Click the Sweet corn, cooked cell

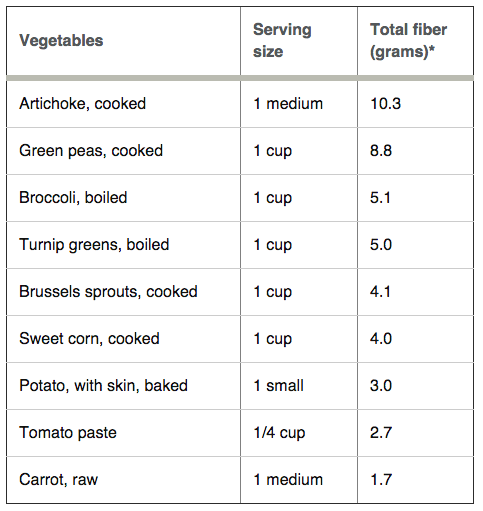pyautogui.click(x=89, y=339)
